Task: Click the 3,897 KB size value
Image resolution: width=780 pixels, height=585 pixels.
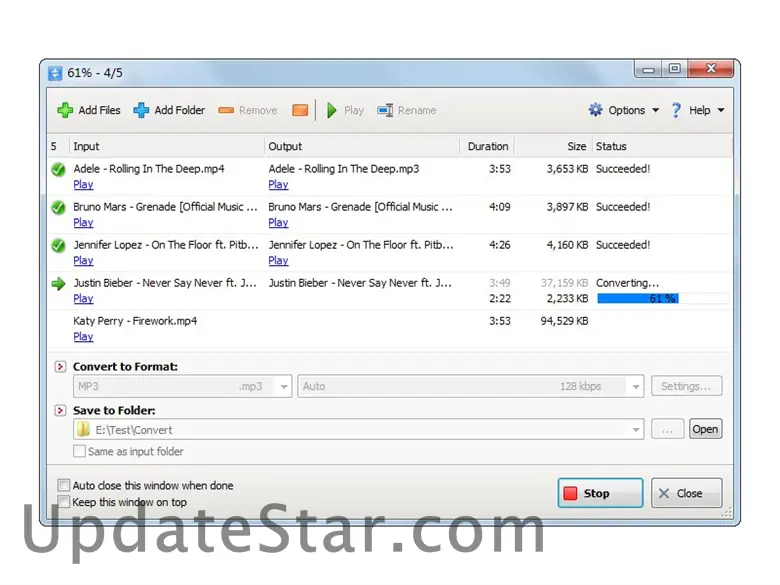Action: (567, 207)
